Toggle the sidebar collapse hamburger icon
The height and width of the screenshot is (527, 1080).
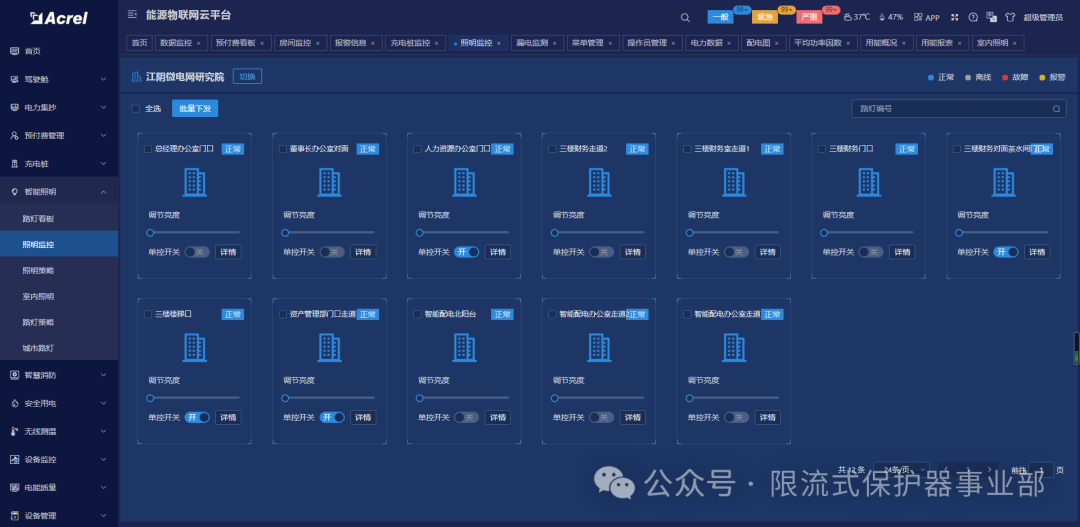[133, 15]
